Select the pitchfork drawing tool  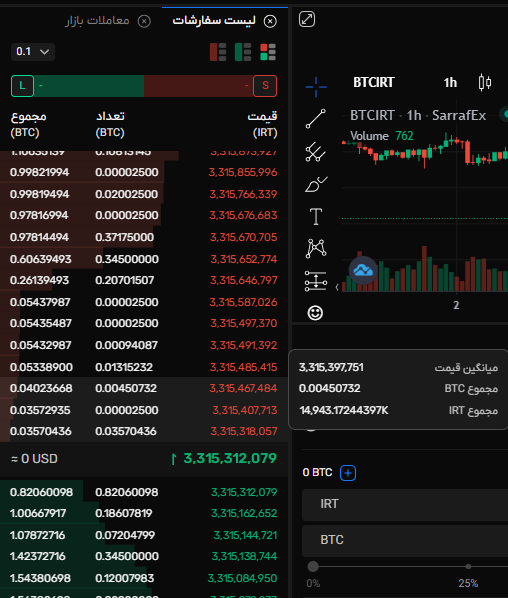point(316,151)
